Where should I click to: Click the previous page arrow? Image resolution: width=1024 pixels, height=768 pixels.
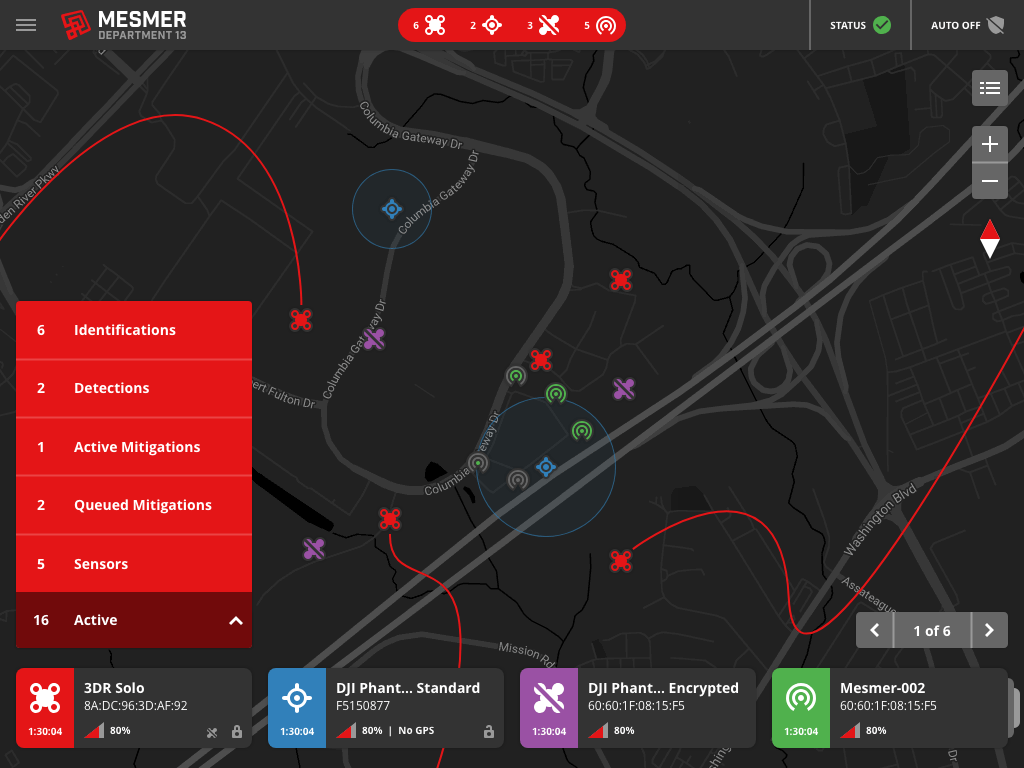(874, 630)
